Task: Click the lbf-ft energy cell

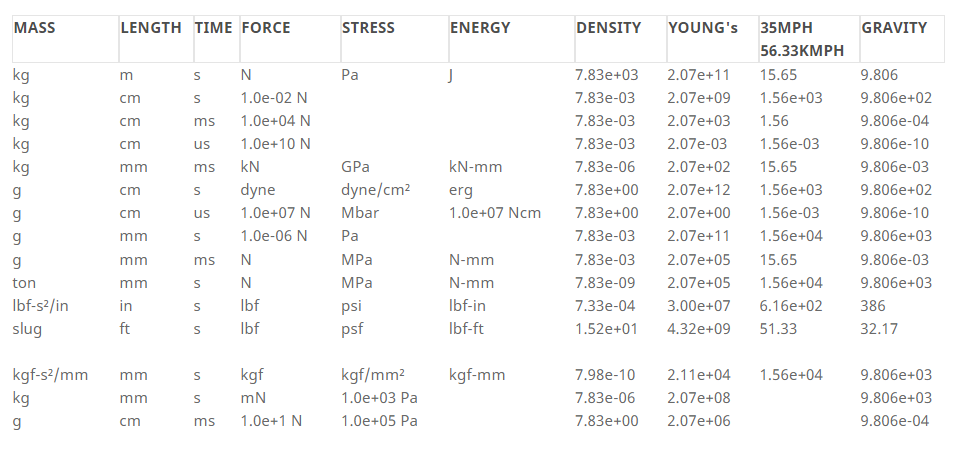Action: (x=466, y=329)
